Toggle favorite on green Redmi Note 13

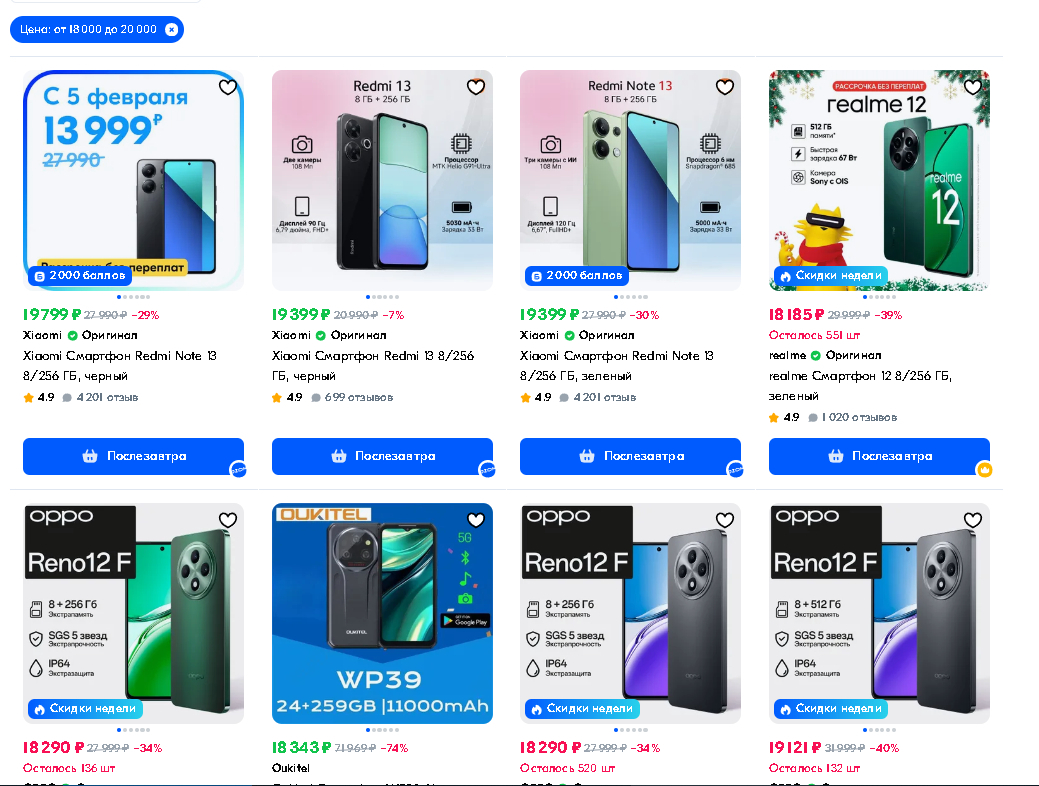pyautogui.click(x=724, y=87)
